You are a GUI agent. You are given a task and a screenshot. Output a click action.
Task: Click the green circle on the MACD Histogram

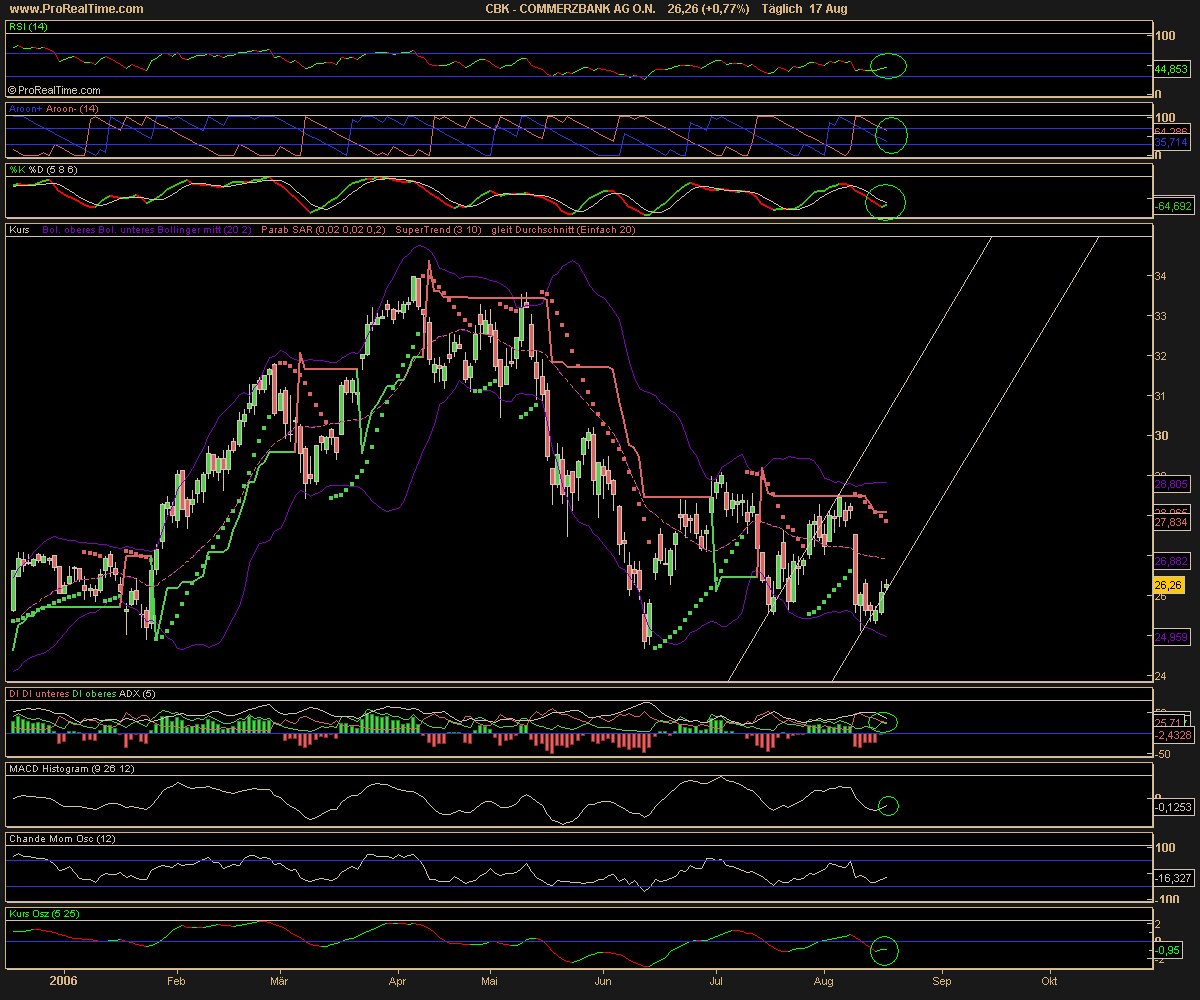pyautogui.click(x=887, y=805)
